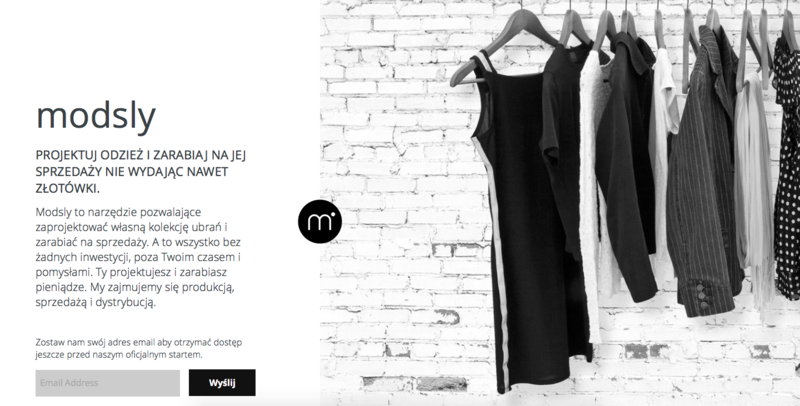Submit the form with the Wyślij button
800x406 pixels.
click(x=222, y=383)
